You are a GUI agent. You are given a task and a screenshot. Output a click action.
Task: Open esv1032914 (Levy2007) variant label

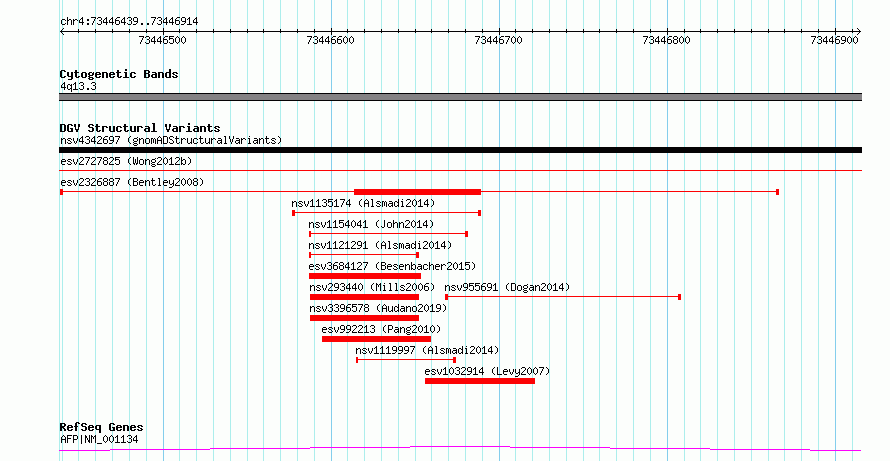(488, 371)
